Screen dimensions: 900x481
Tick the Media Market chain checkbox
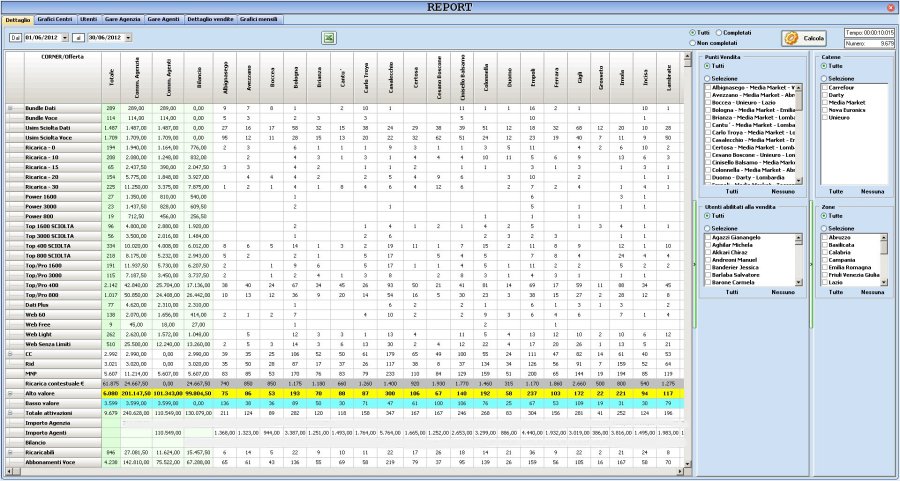[824, 101]
